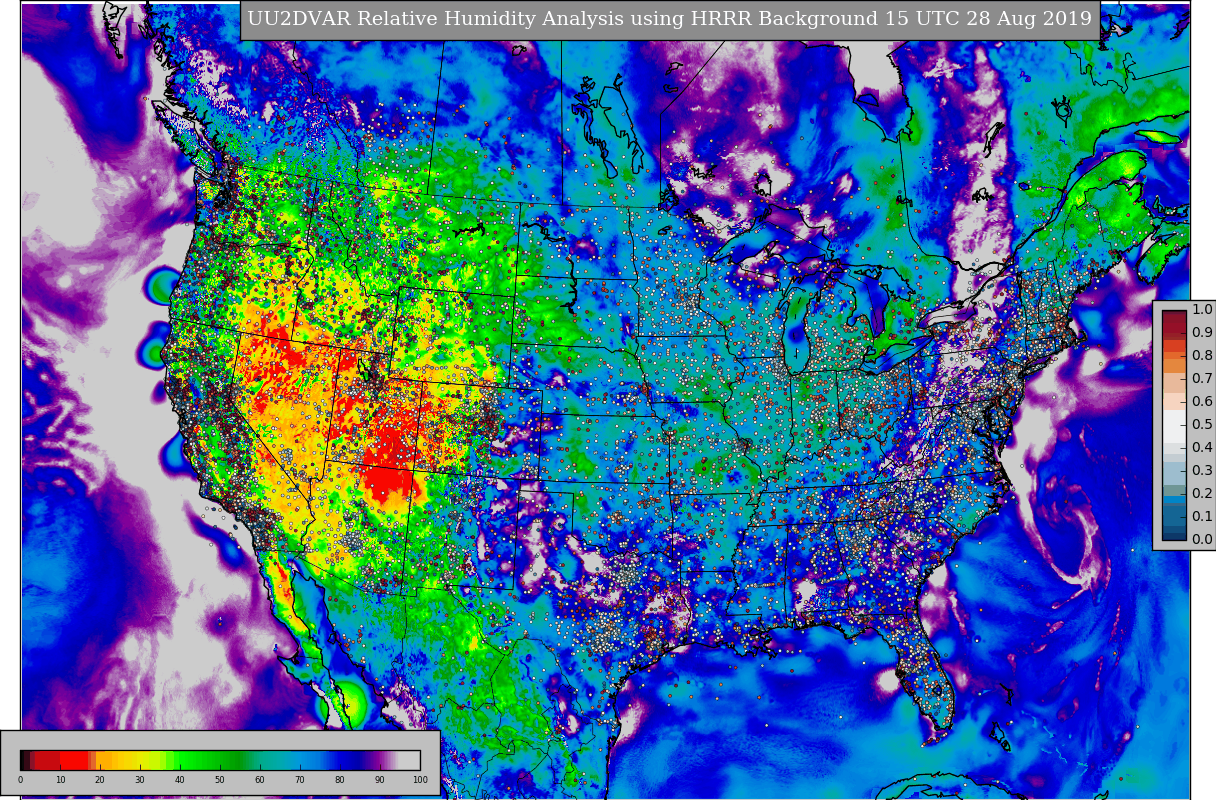Click the '0.7' label on the right colorbar
The image size is (1216, 800).
1202,379
